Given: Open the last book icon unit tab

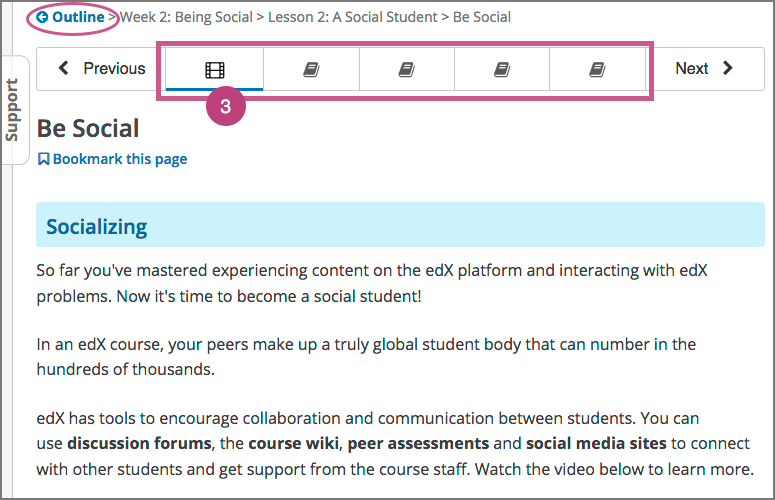Looking at the screenshot, I should [597, 70].
